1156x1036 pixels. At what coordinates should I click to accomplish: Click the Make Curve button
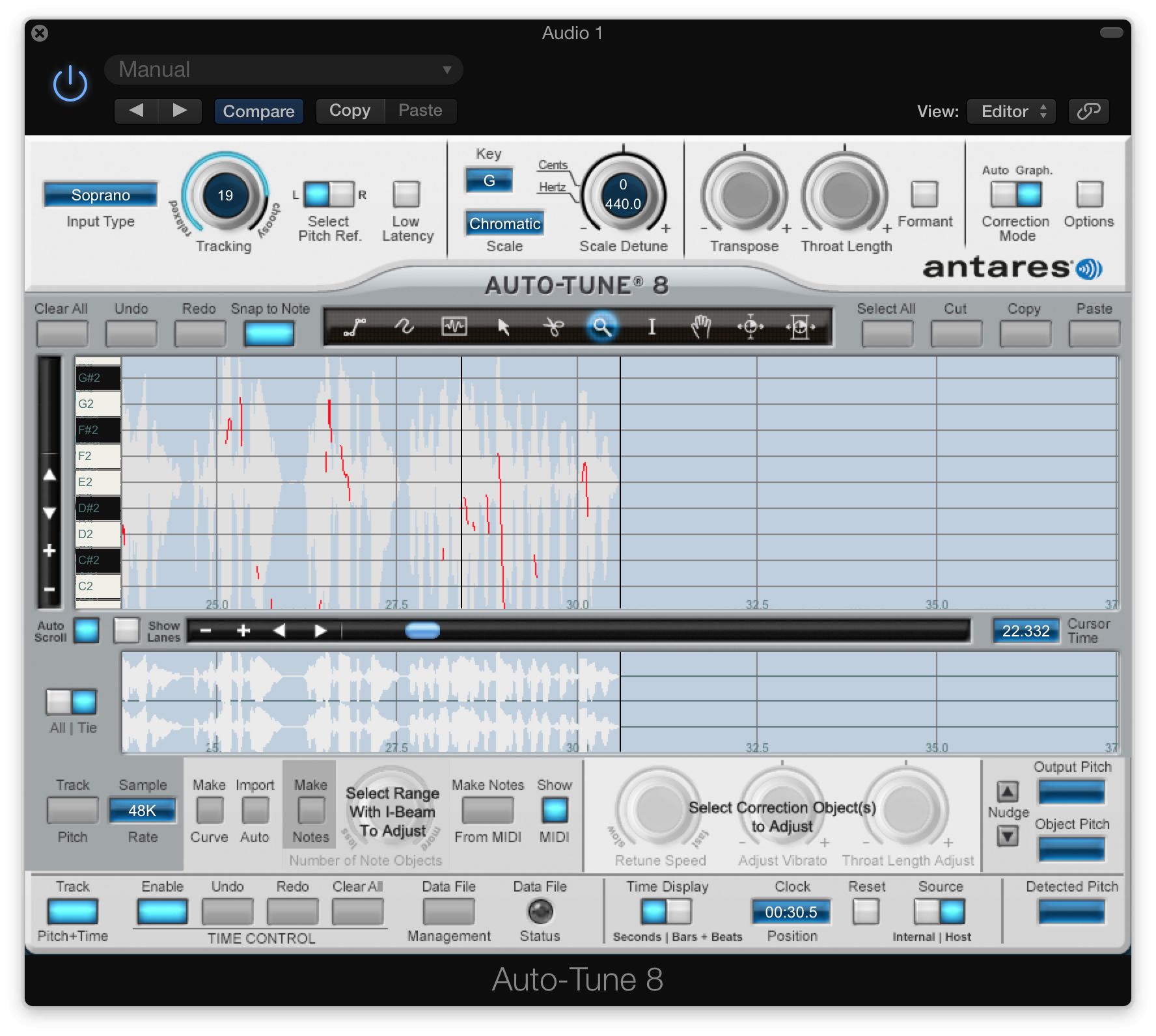[x=210, y=810]
